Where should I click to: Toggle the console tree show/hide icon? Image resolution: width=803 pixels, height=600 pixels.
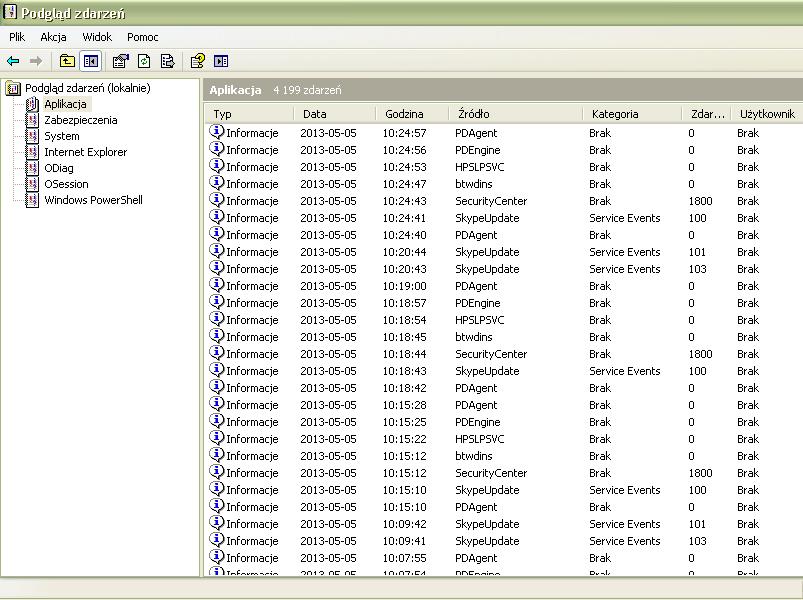[91, 61]
